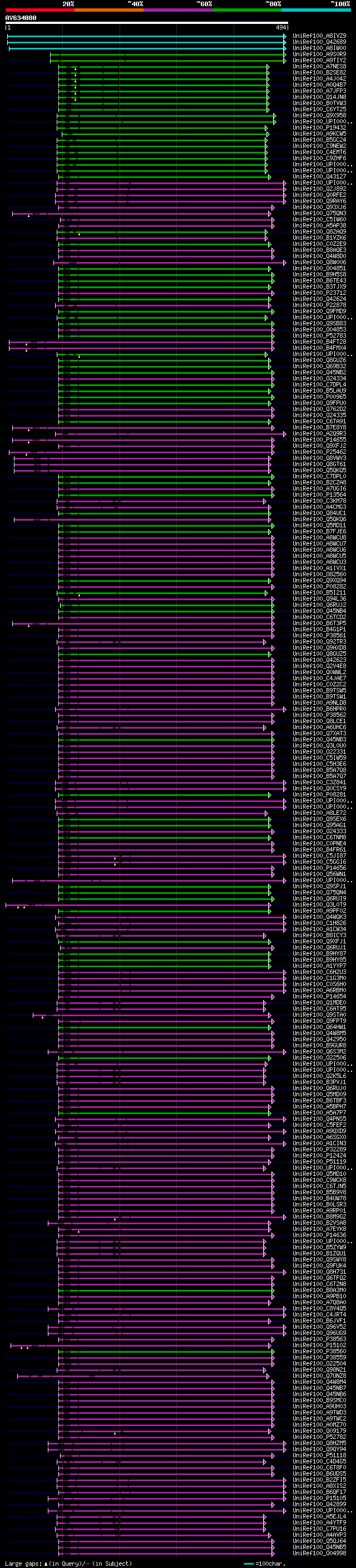The image size is (356, 1568).
Task: Click the white query sequence bar
Action: (147, 23)
